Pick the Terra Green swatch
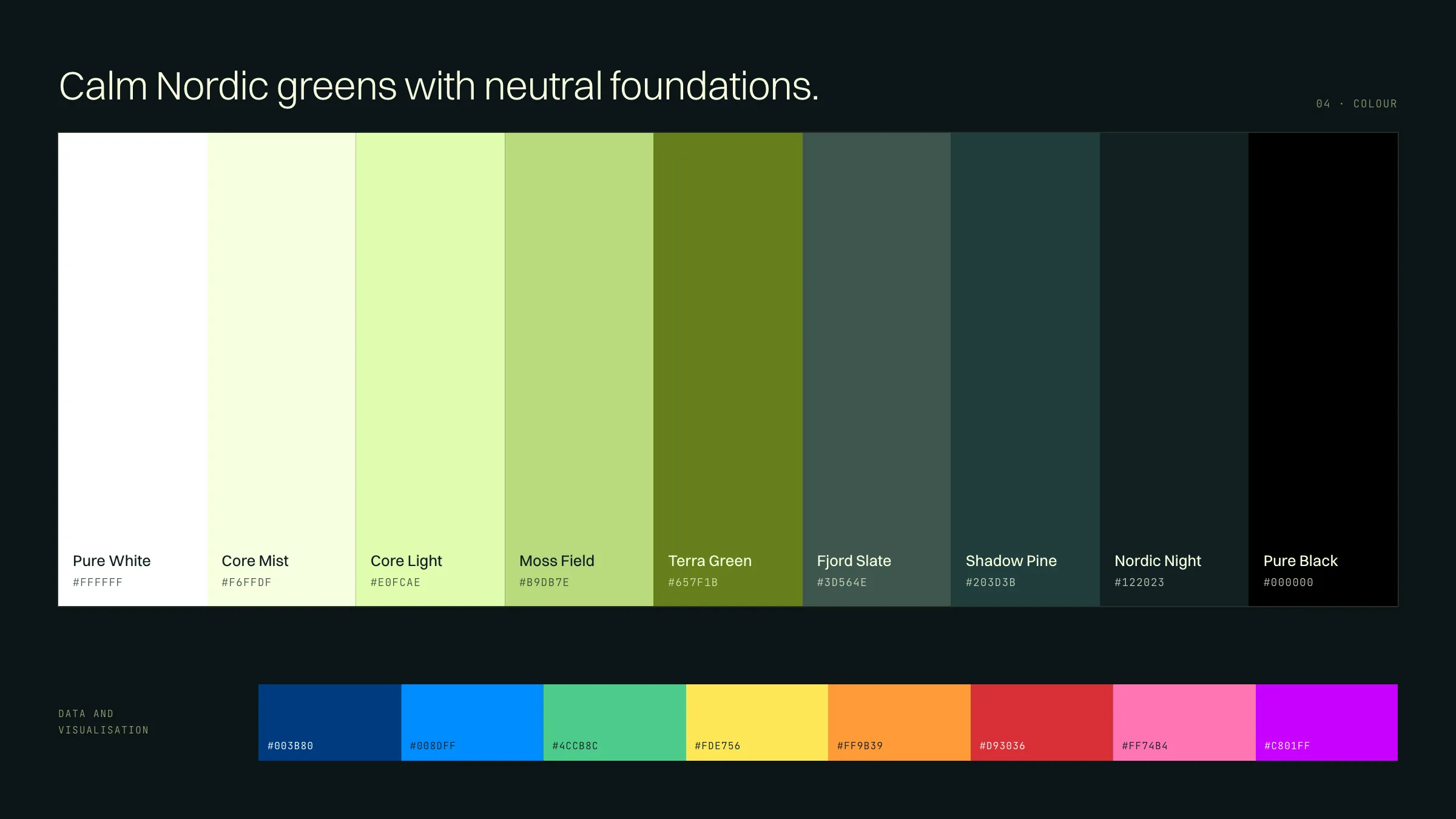This screenshot has height=819, width=1456. pyautogui.click(x=728, y=369)
